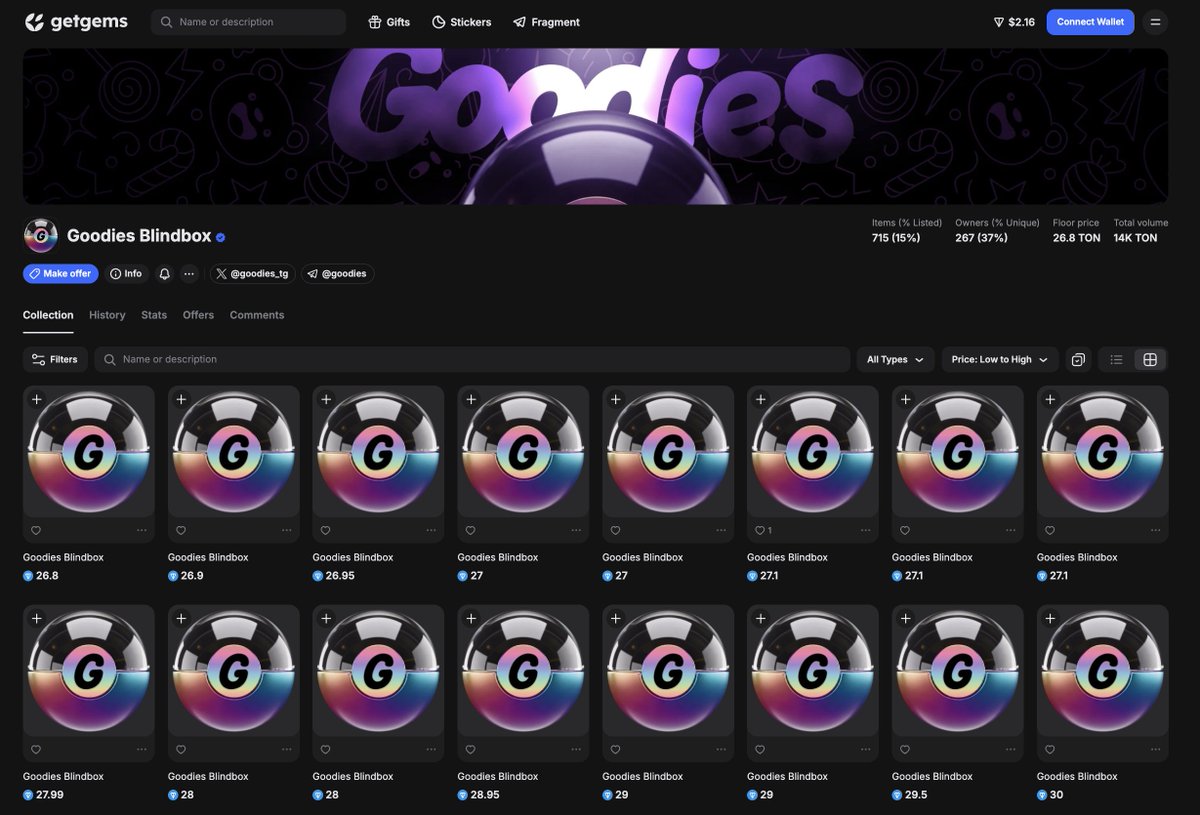Open the 26.95 TON Blindbox image

(x=378, y=452)
